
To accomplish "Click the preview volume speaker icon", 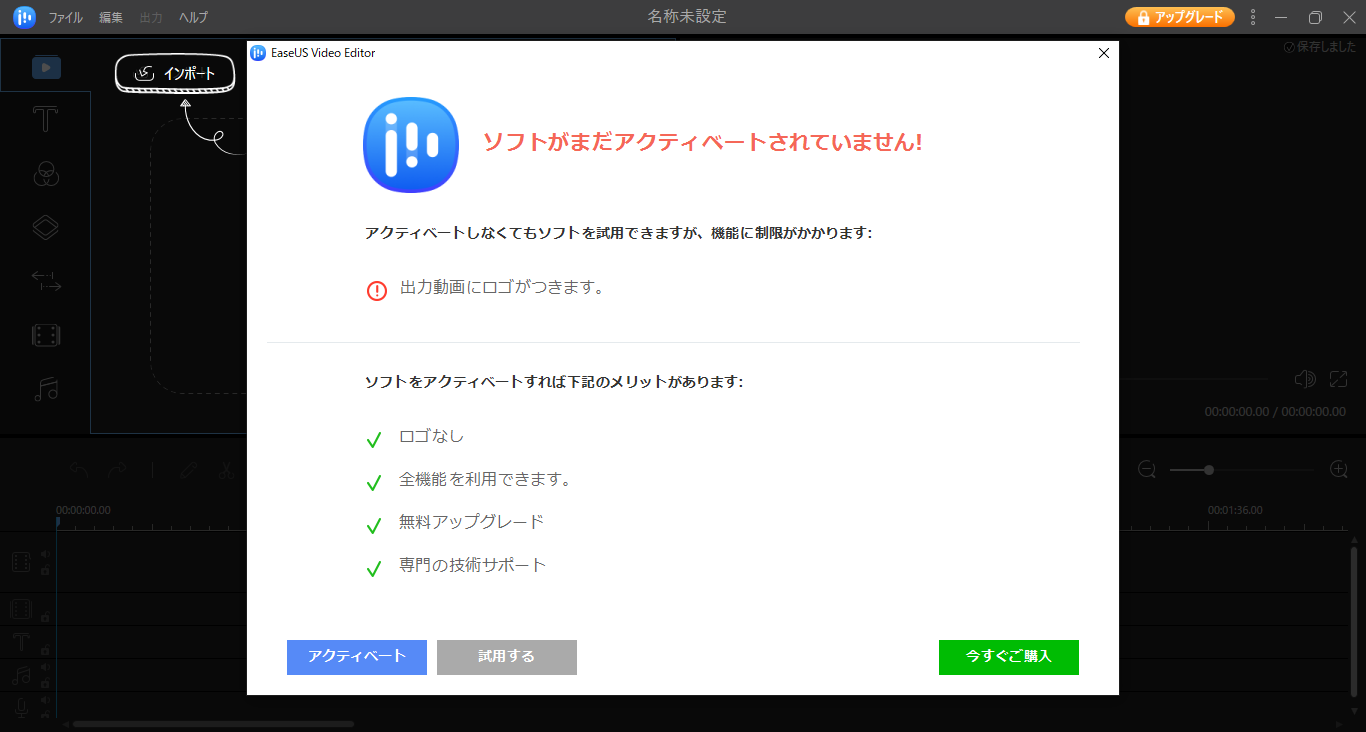I will tap(1304, 379).
